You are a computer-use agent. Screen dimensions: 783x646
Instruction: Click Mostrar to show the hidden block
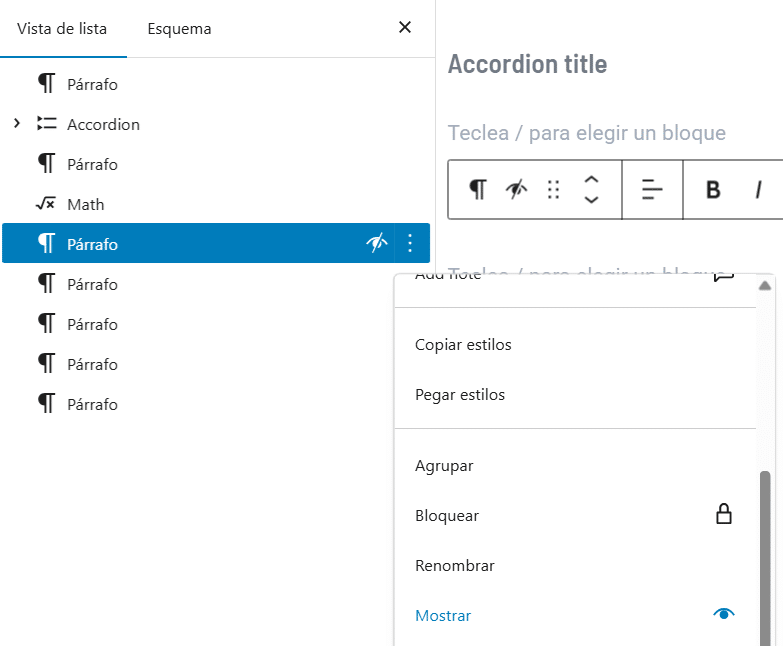(443, 616)
